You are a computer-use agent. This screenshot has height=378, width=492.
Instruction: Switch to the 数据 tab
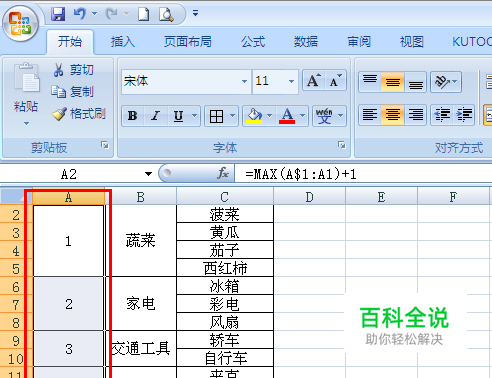coord(306,42)
